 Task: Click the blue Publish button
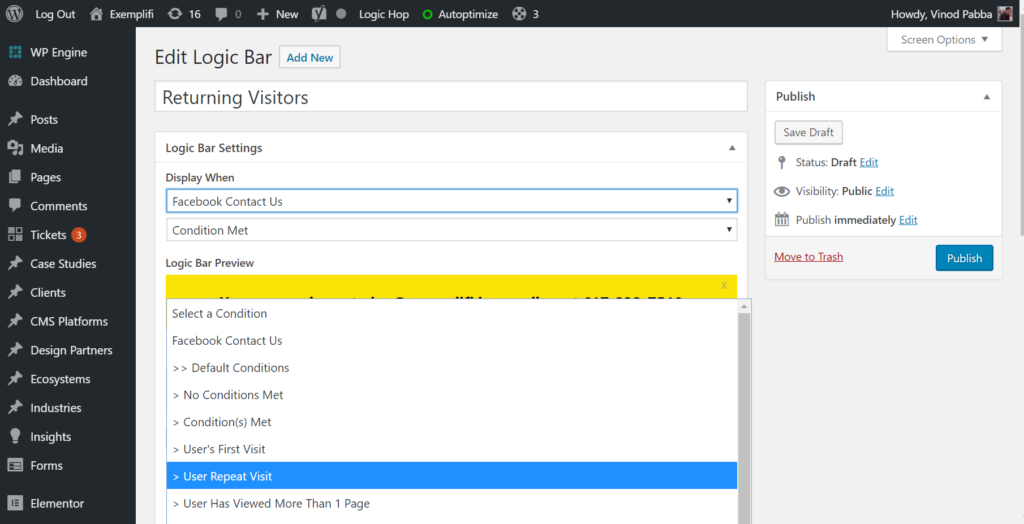pyautogui.click(x=964, y=258)
